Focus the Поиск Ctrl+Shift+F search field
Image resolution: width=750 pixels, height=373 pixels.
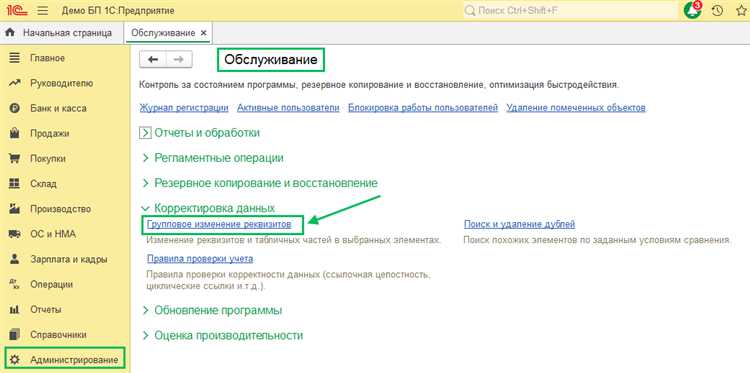point(570,11)
